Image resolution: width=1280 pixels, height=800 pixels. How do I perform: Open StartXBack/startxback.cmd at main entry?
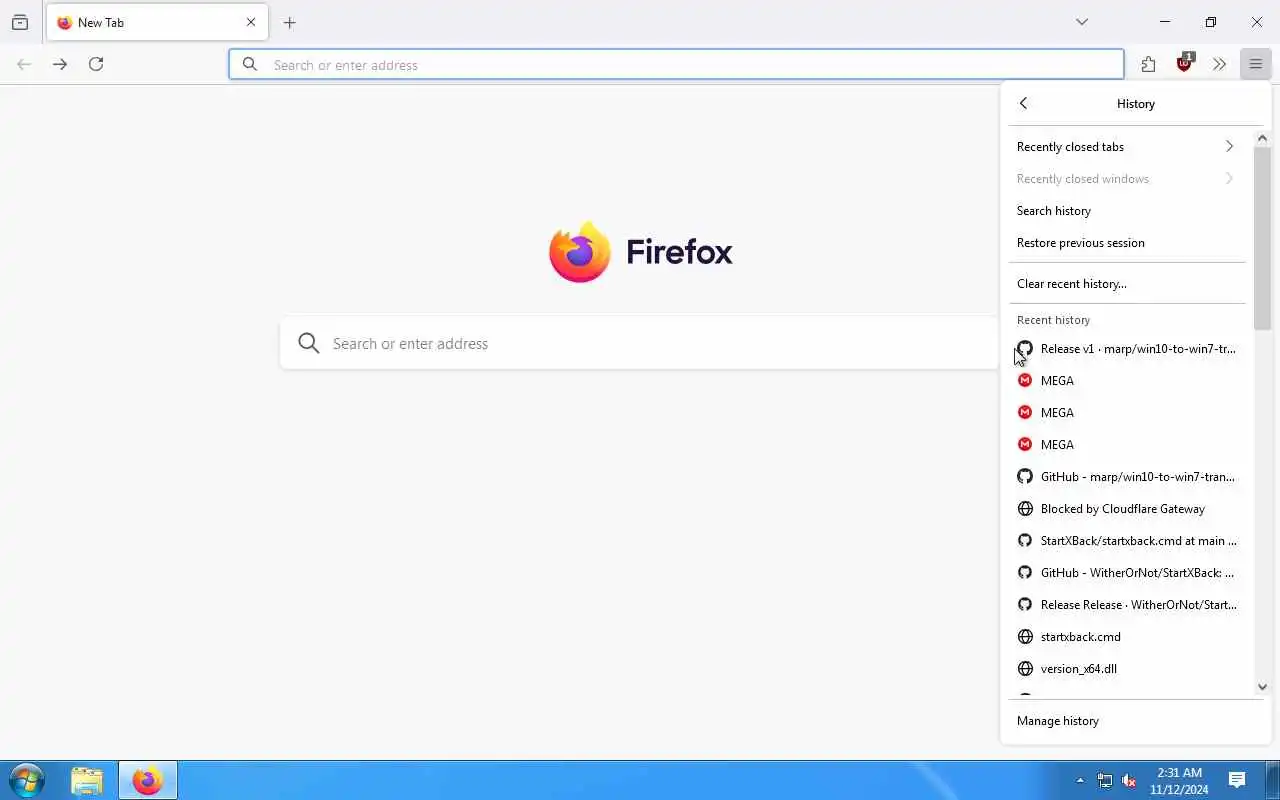1126,541
